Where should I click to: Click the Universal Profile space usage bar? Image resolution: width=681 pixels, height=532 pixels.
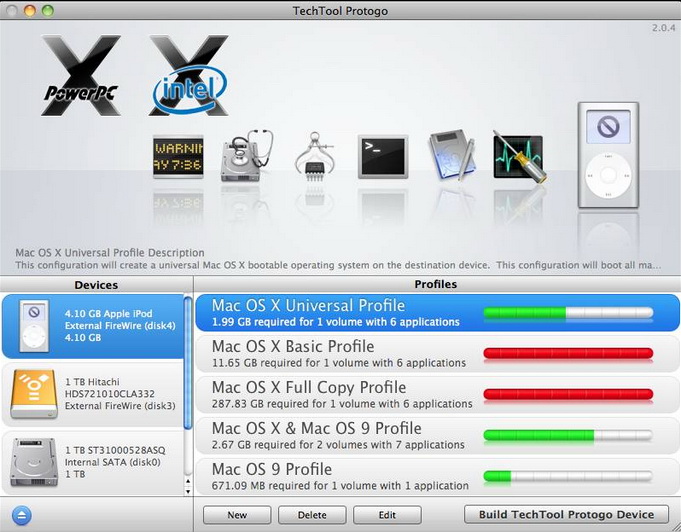click(567, 313)
